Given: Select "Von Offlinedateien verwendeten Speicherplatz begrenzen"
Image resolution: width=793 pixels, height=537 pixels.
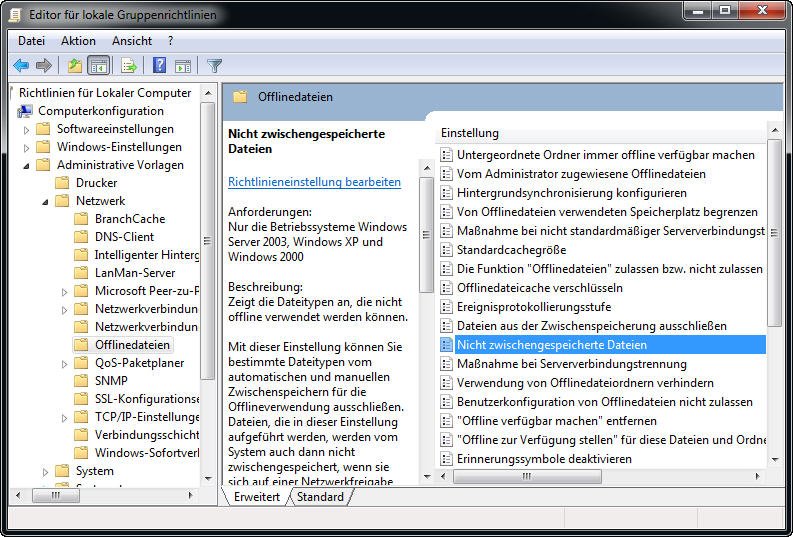Looking at the screenshot, I should (607, 212).
